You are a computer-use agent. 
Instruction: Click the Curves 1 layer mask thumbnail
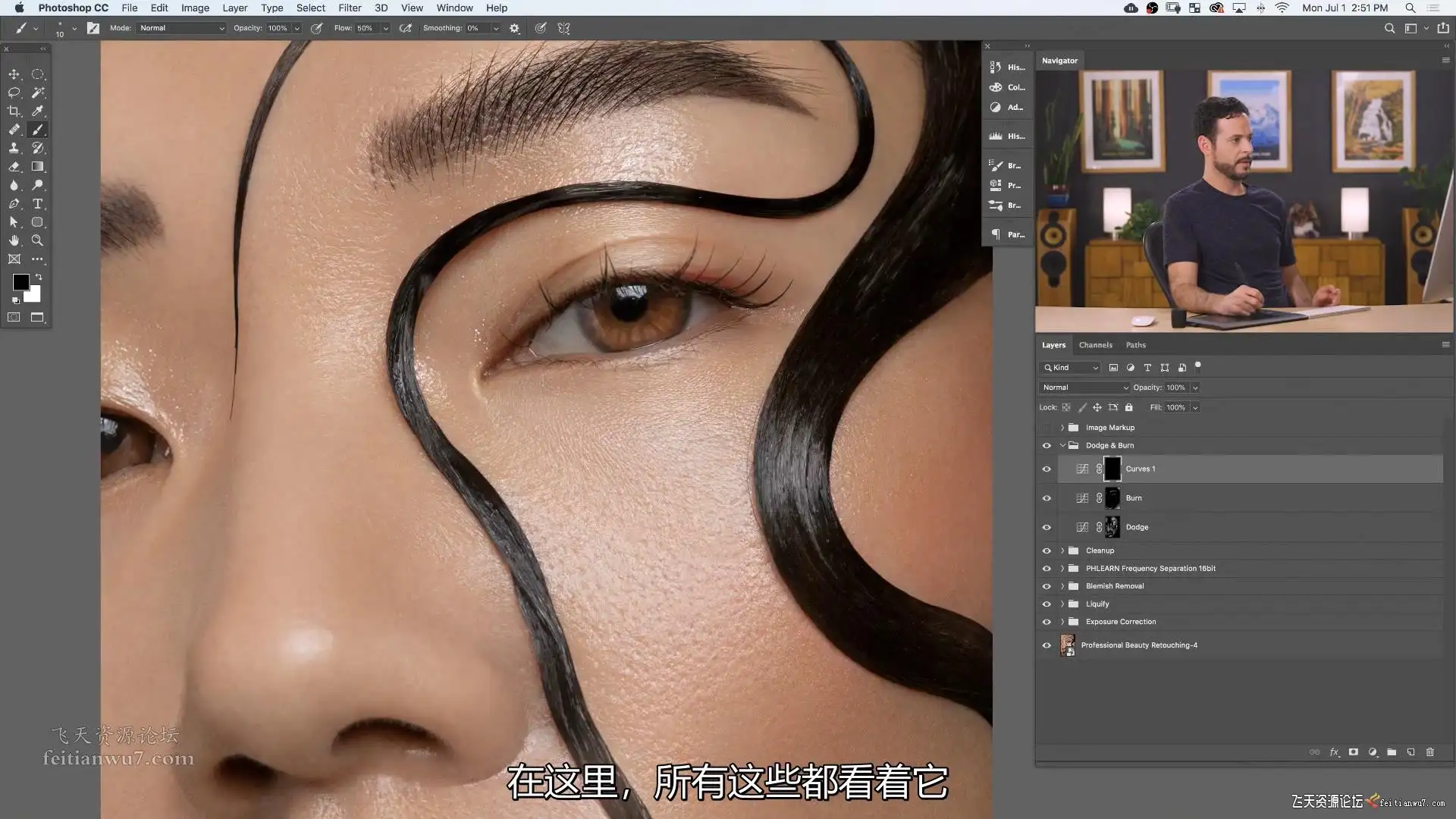pos(1112,469)
